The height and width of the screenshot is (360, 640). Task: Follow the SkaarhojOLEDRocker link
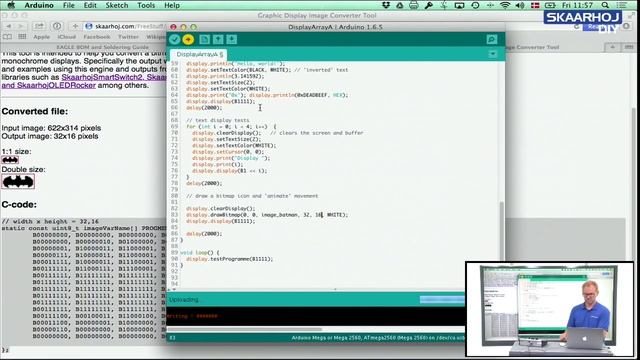[x=56, y=85]
